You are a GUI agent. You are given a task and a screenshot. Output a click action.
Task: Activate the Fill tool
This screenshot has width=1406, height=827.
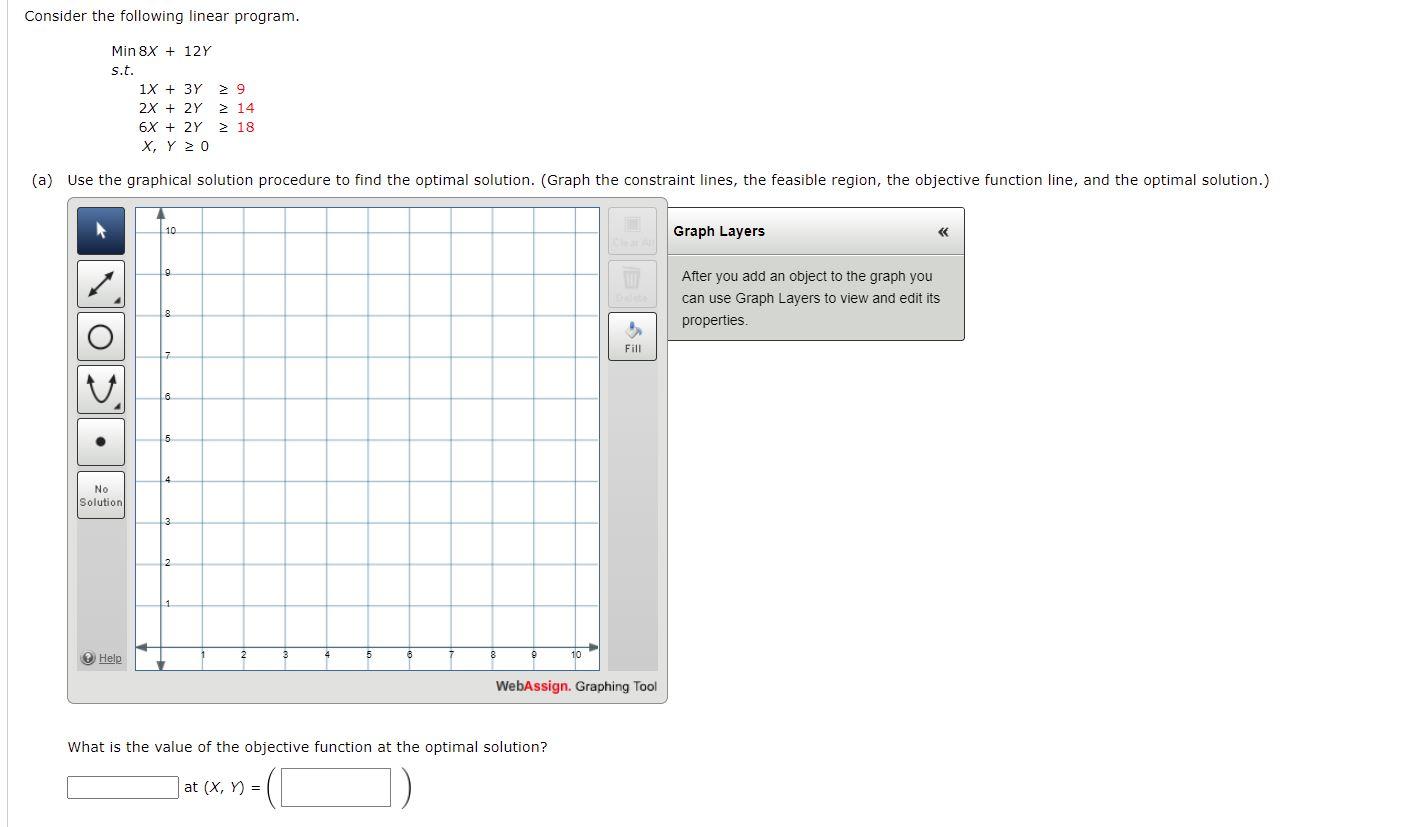(632, 336)
